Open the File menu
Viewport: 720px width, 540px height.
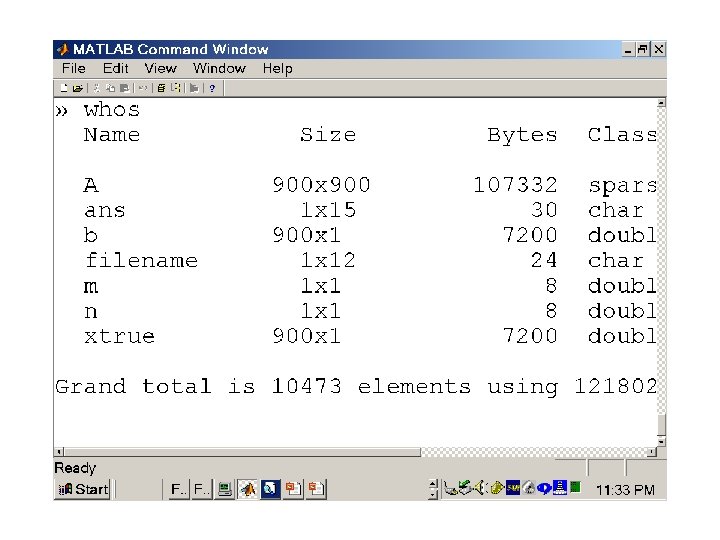(73, 68)
